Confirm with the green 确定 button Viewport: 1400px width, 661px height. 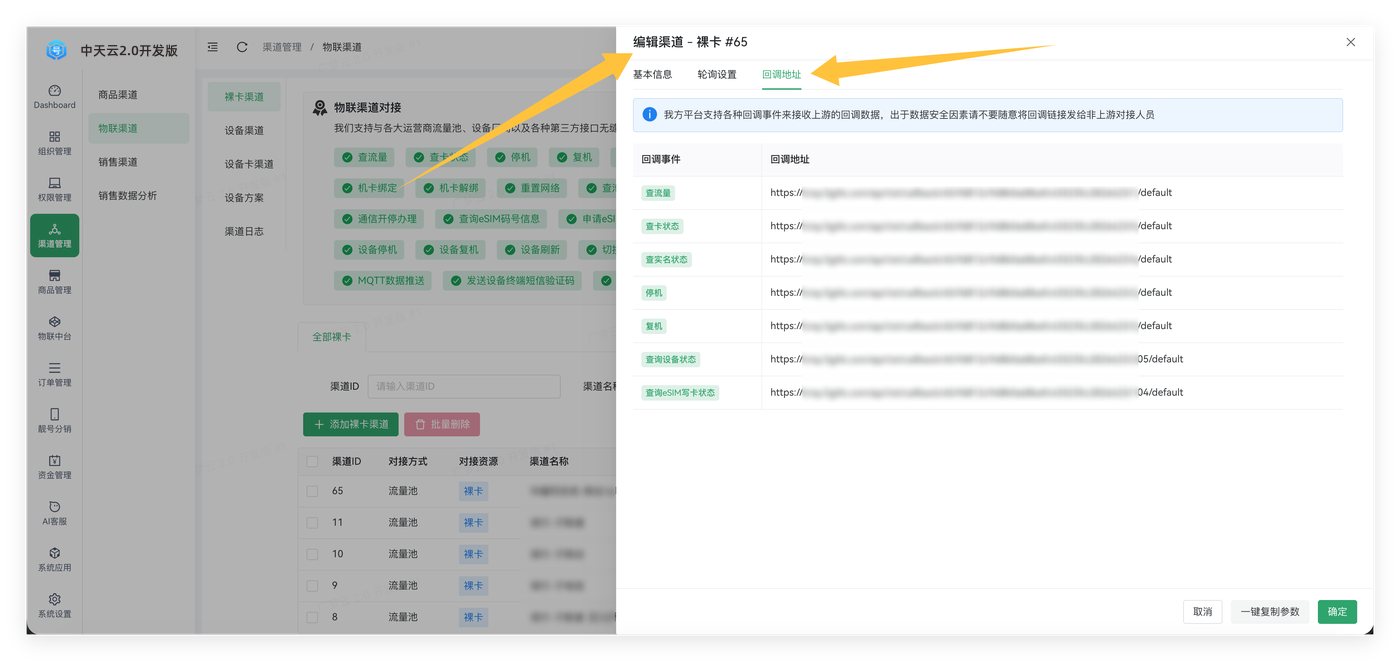[x=1337, y=612]
